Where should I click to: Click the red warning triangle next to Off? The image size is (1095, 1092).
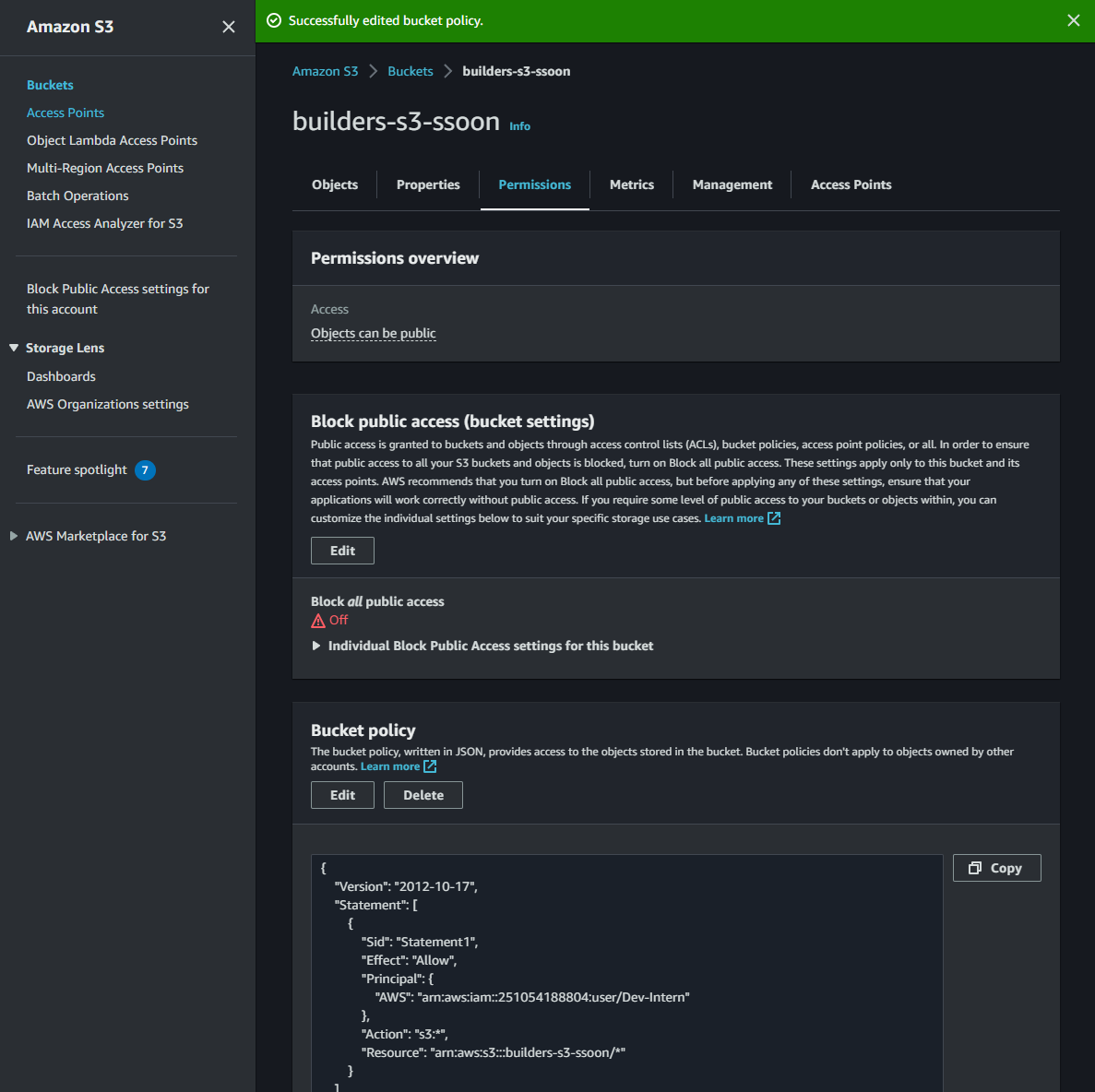click(317, 620)
